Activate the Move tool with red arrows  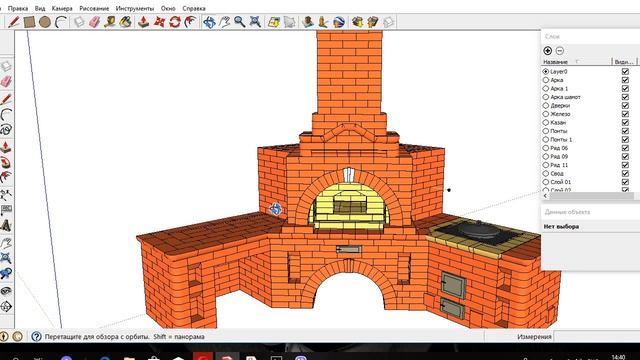159,22
